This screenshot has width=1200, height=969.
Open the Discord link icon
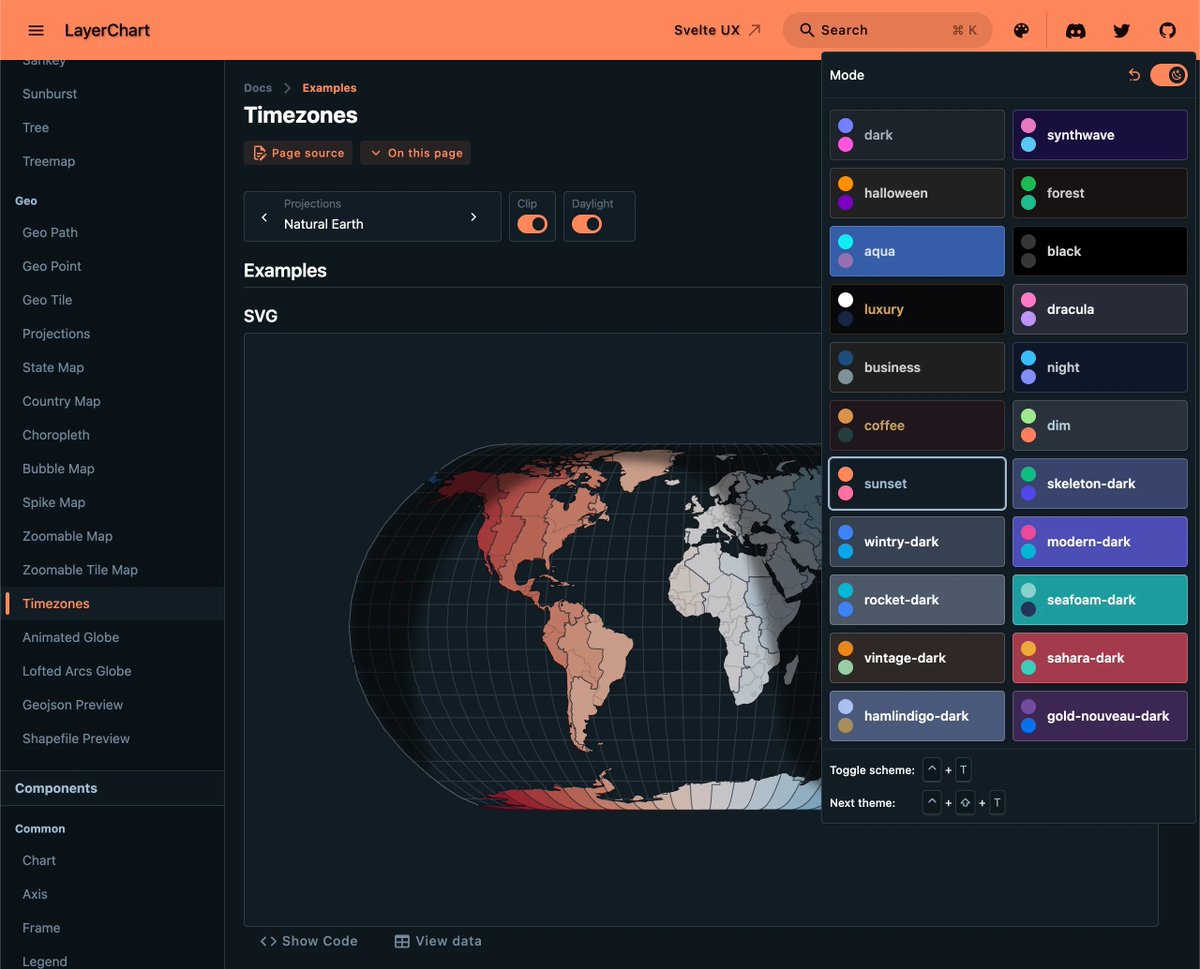coord(1076,30)
